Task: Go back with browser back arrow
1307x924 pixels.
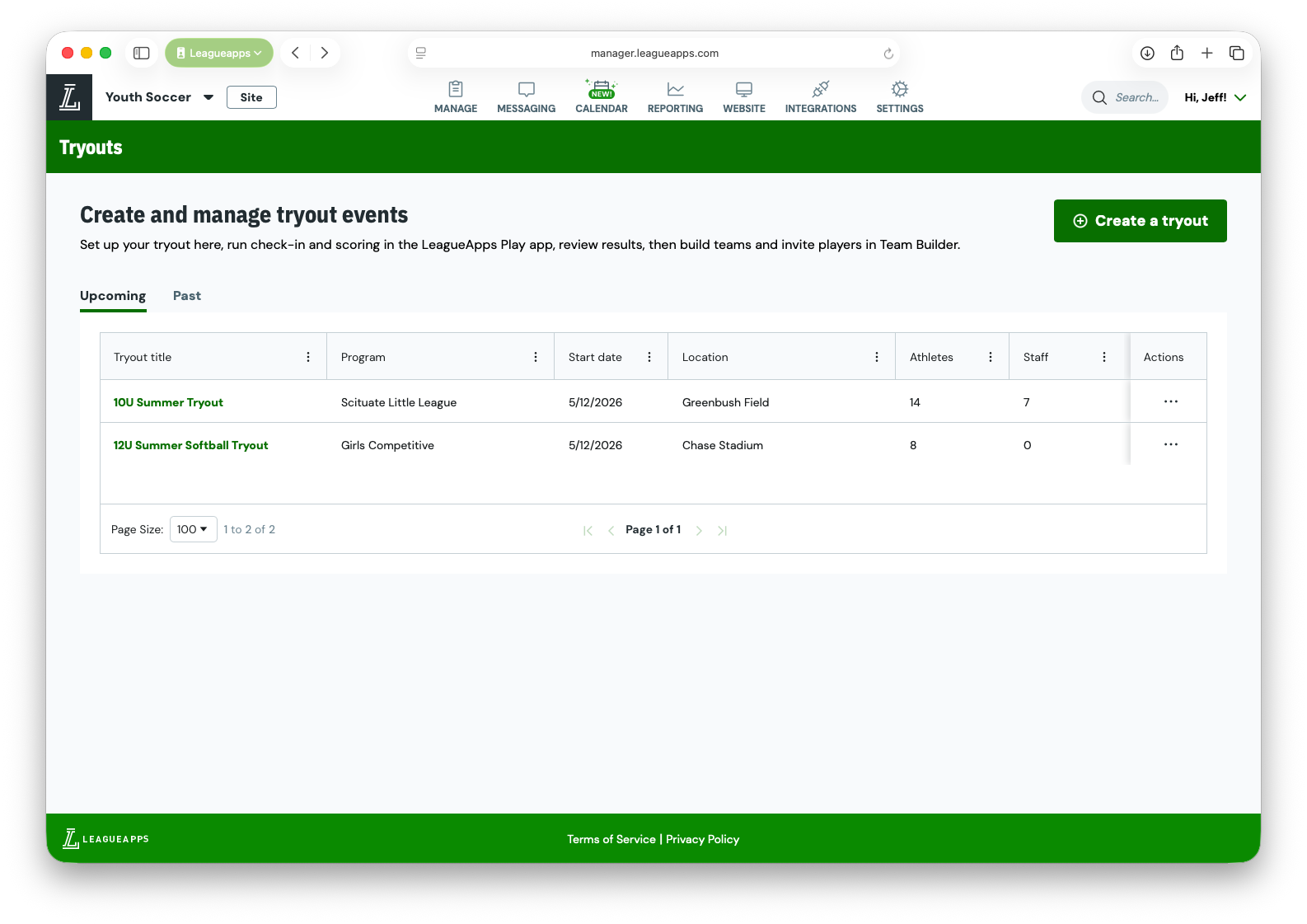Action: pyautogui.click(x=295, y=53)
